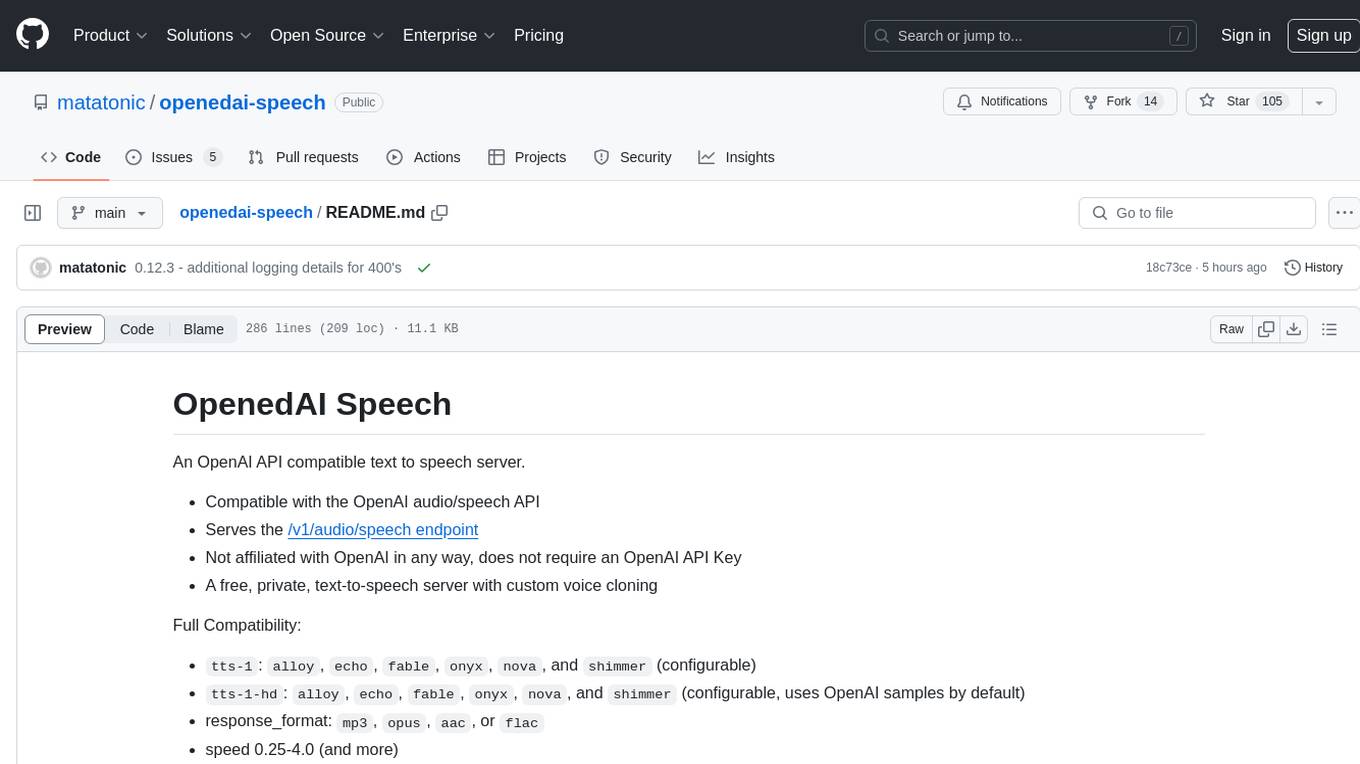Open the Pricing page
The width and height of the screenshot is (1360, 764).
pos(538,35)
